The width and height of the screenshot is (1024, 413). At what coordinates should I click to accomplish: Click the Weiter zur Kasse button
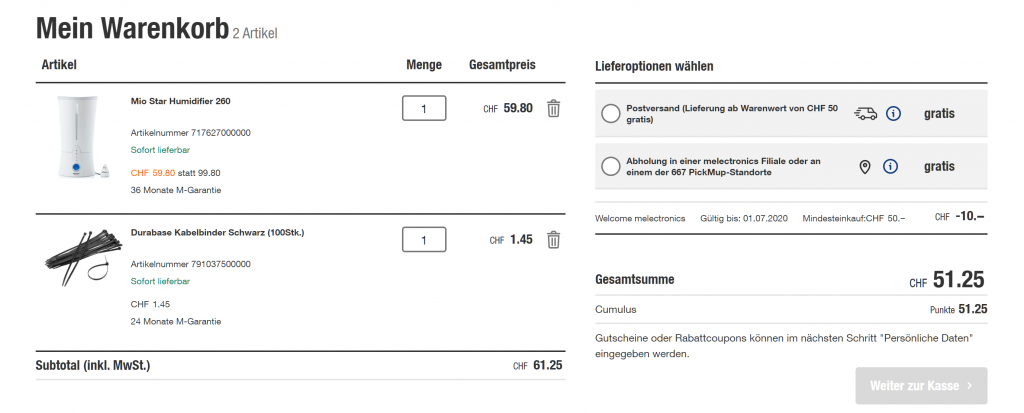coord(921,385)
